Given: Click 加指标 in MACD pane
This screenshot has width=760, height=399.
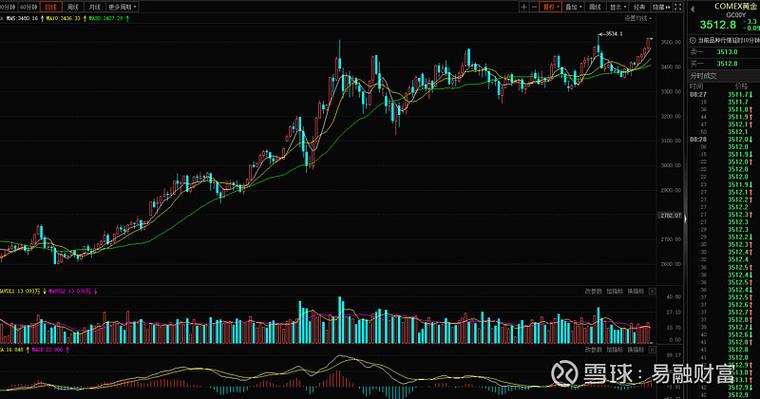Looking at the screenshot, I should 615,350.
